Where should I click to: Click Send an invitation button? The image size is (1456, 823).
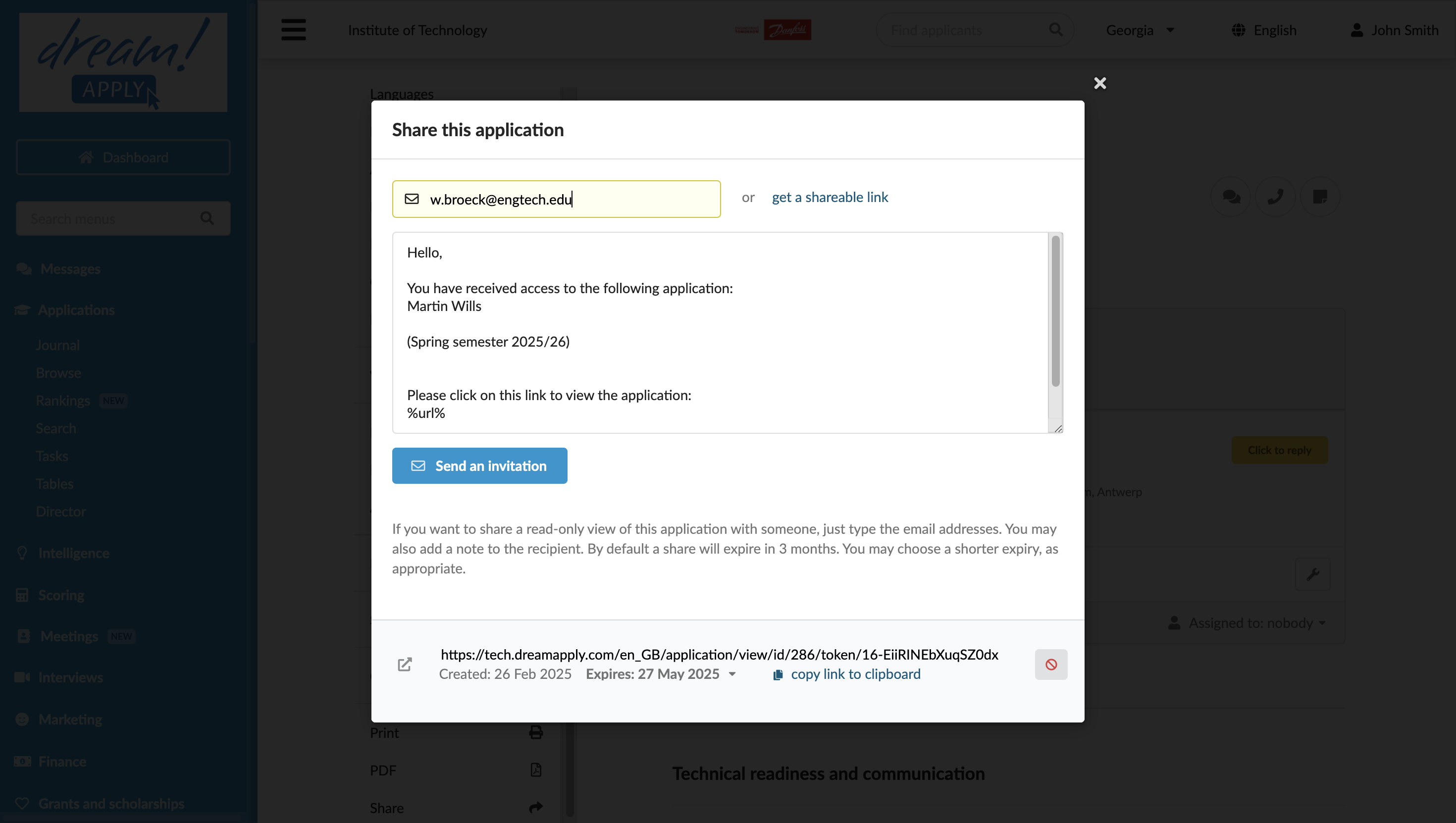(x=479, y=466)
